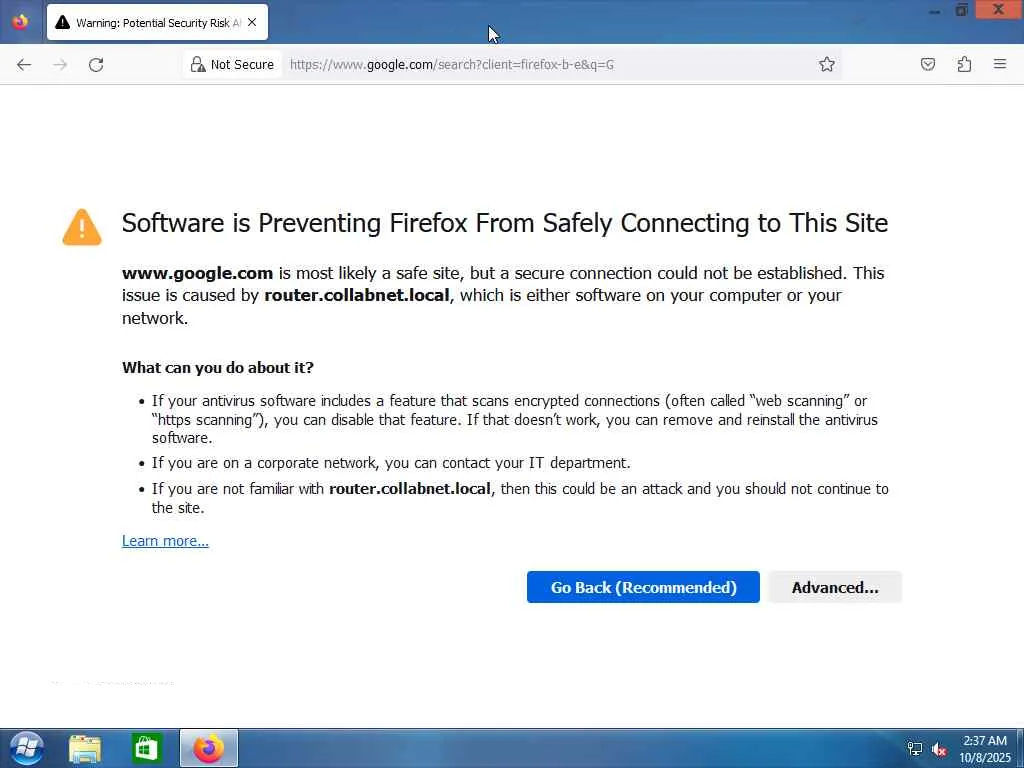1024x768 pixels.
Task: Open the Firefox application menu
Action: [x=1000, y=64]
